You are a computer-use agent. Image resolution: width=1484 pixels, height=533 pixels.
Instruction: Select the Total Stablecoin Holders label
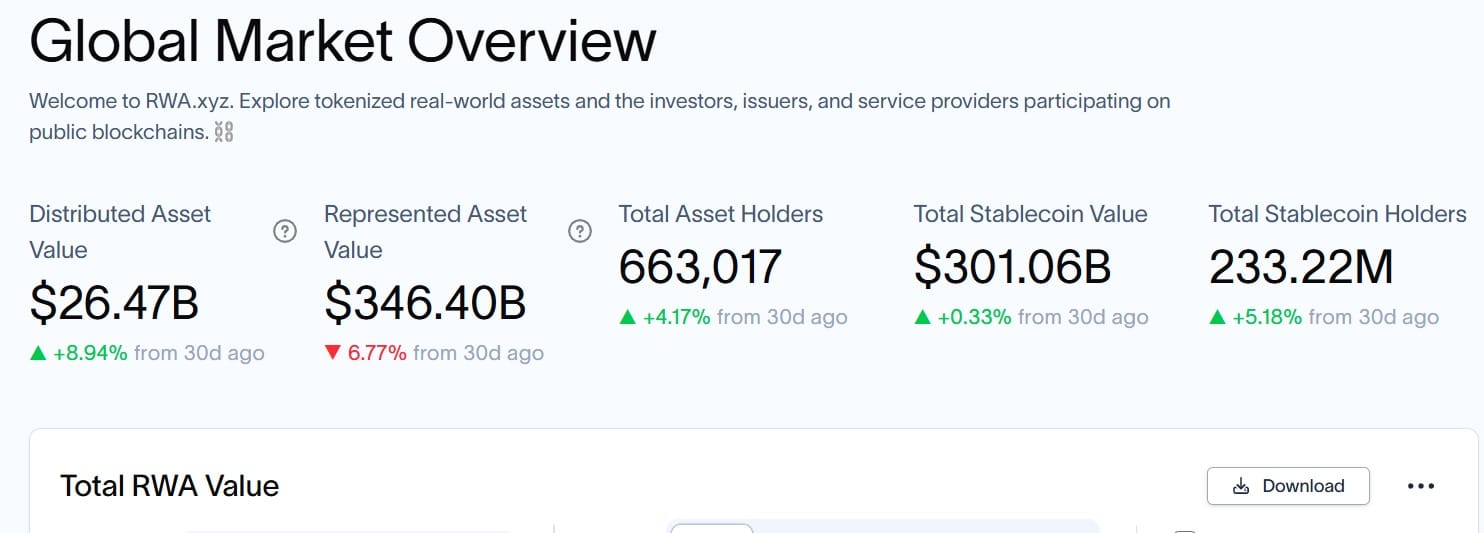tap(1338, 214)
